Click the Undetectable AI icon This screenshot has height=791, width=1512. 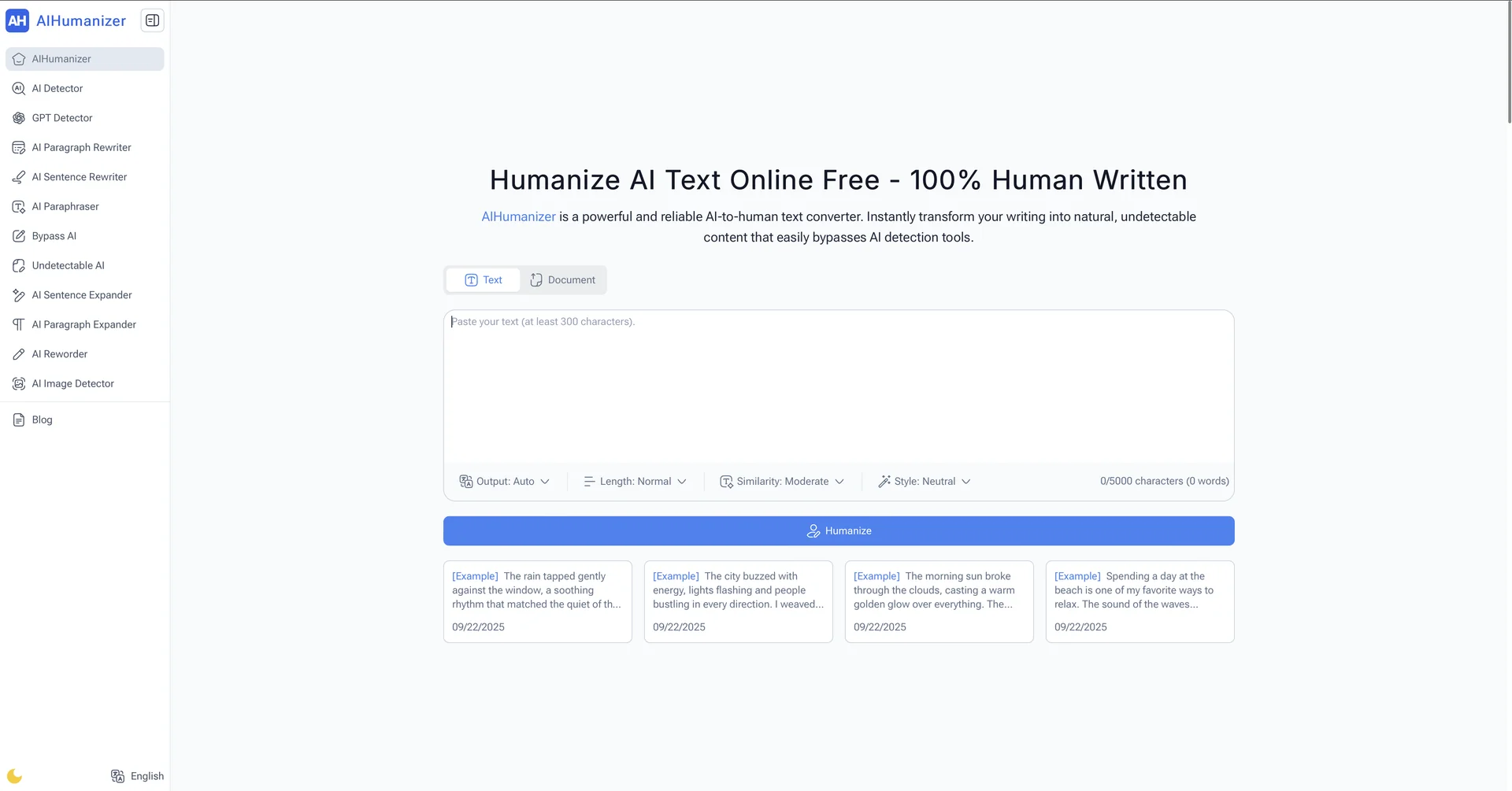pos(19,265)
